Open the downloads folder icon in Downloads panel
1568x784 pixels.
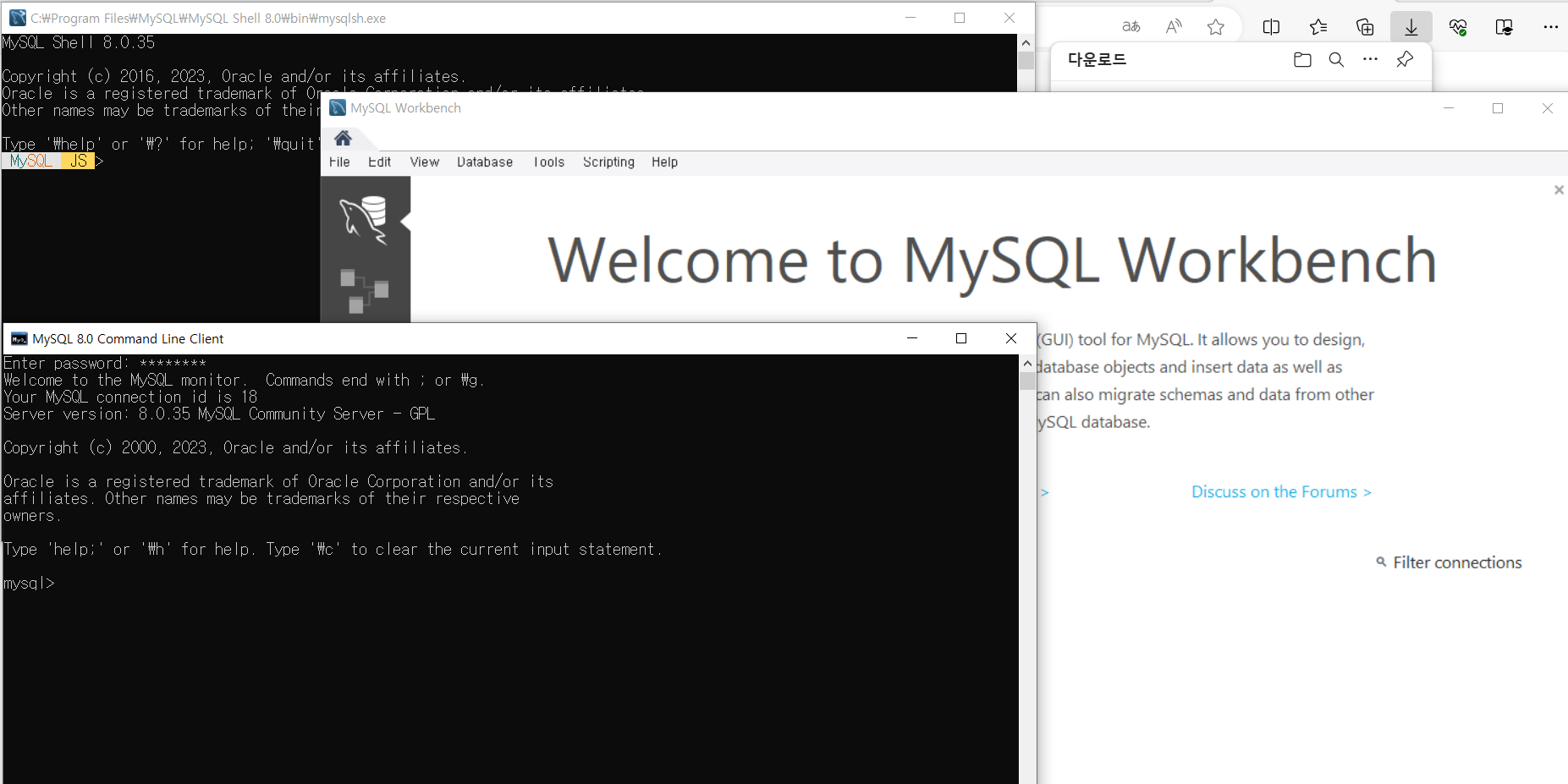(1302, 59)
